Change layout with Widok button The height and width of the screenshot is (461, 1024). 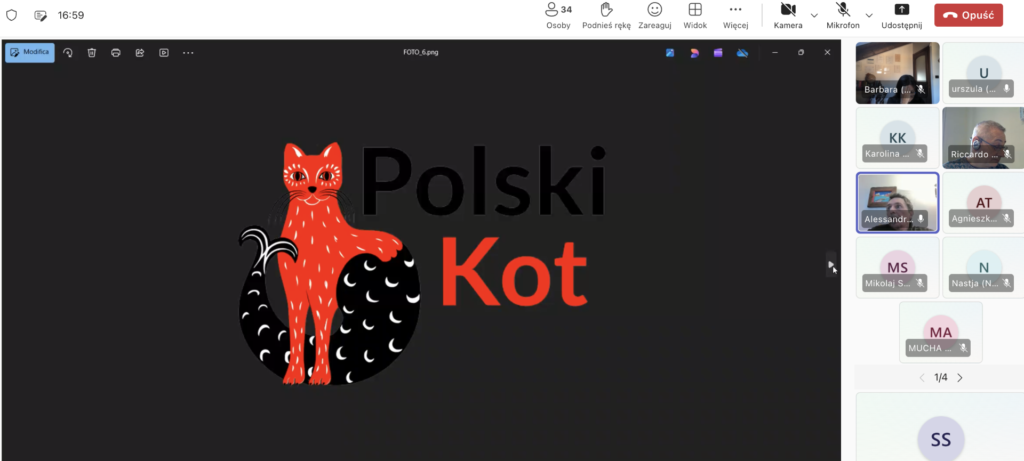pyautogui.click(x=695, y=15)
